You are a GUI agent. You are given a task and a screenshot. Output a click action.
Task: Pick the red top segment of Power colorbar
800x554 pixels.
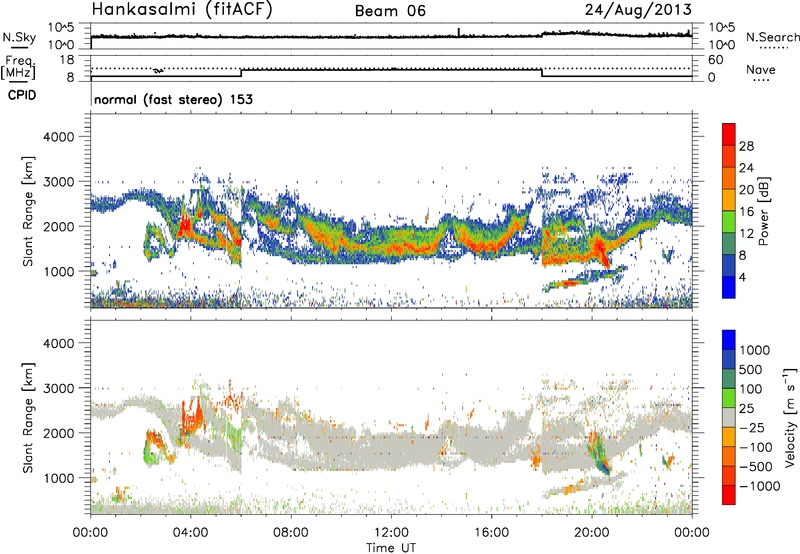tap(729, 134)
